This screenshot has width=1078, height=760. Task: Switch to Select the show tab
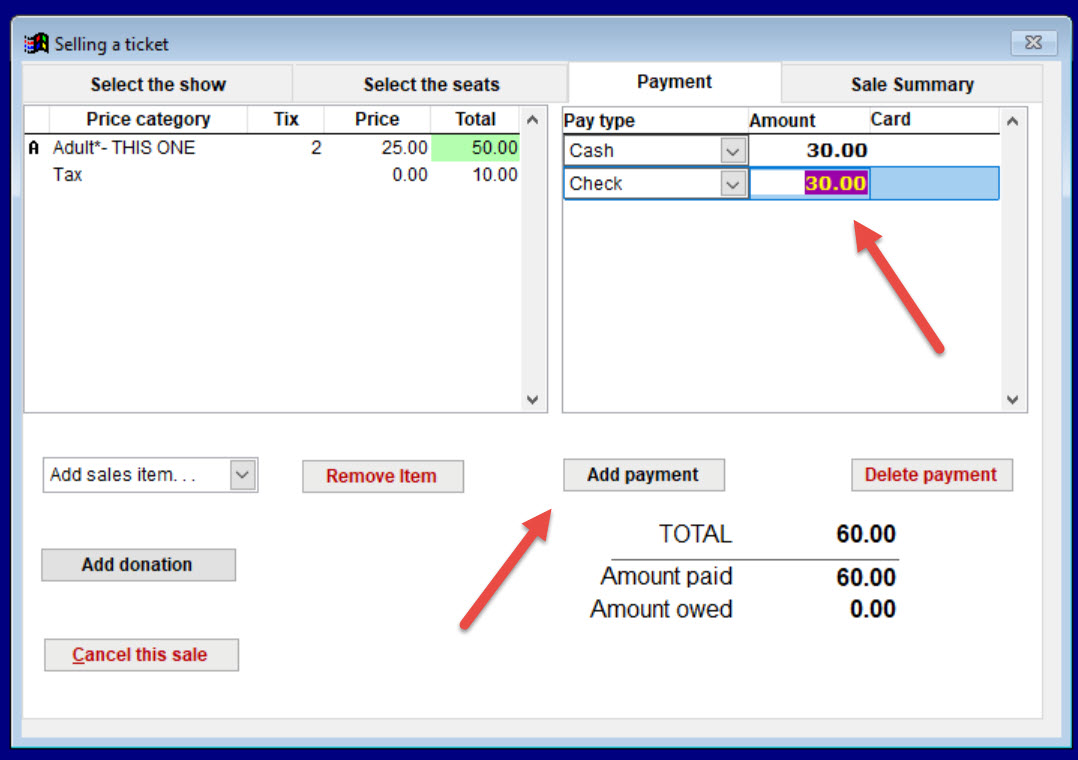click(x=158, y=84)
